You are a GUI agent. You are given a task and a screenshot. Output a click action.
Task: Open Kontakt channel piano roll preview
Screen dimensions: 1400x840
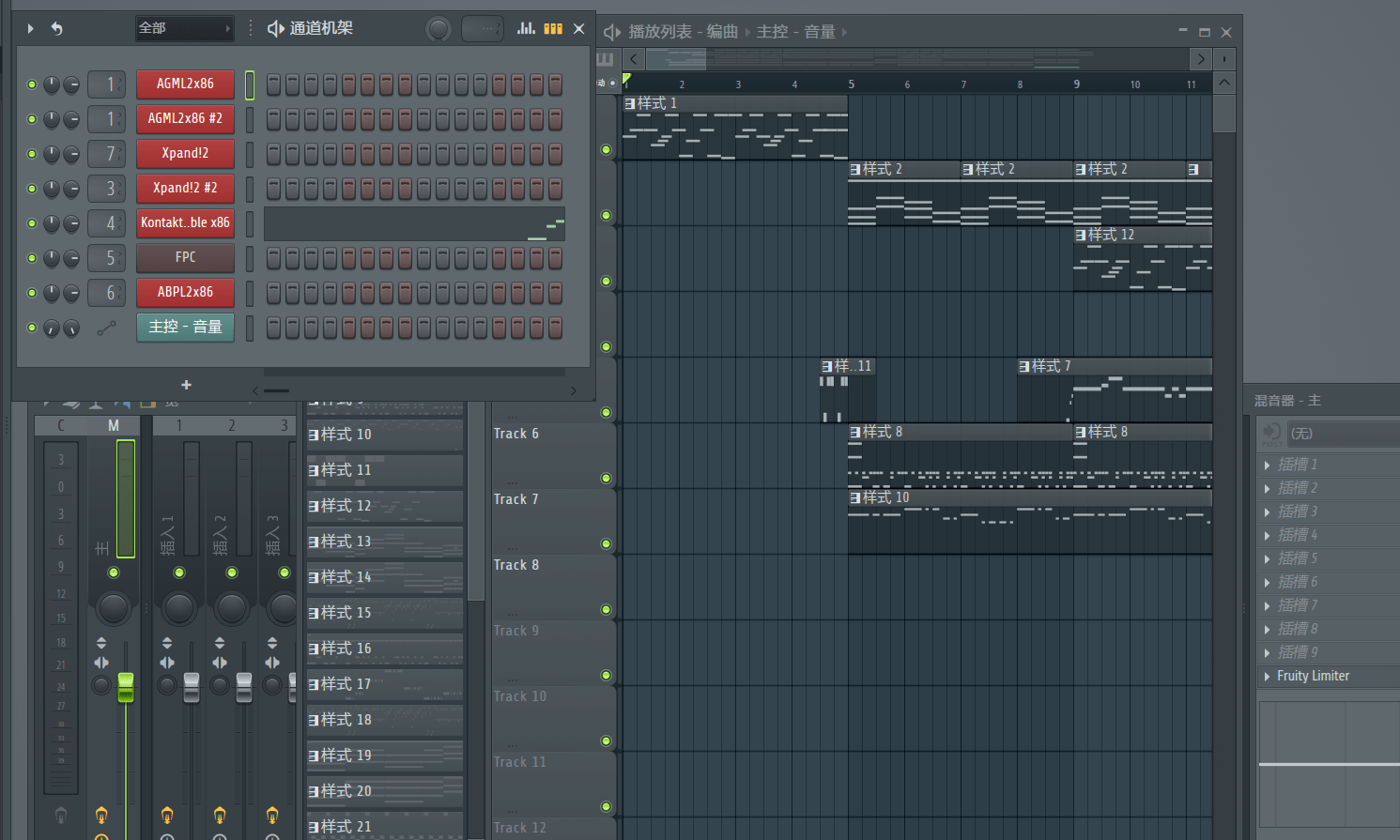click(x=414, y=224)
